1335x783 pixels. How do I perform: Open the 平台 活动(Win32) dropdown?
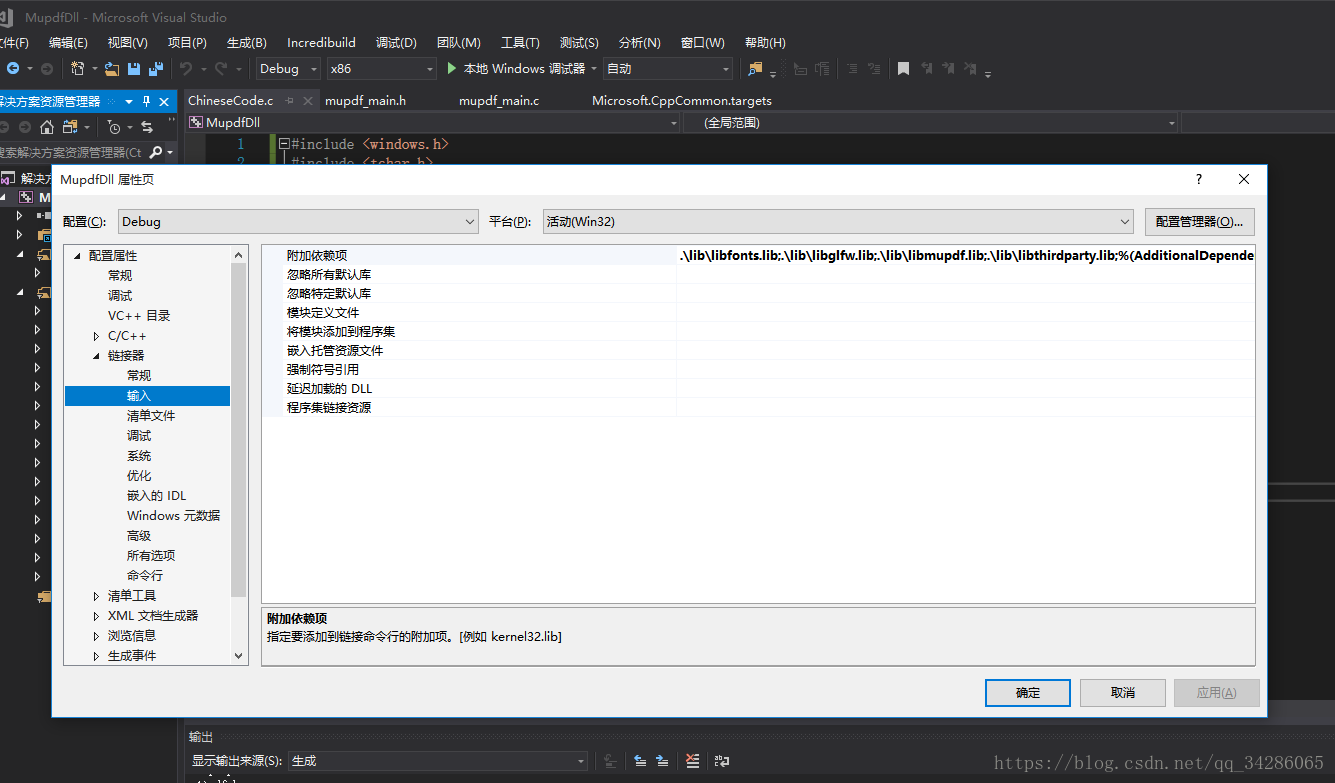[x=838, y=221]
